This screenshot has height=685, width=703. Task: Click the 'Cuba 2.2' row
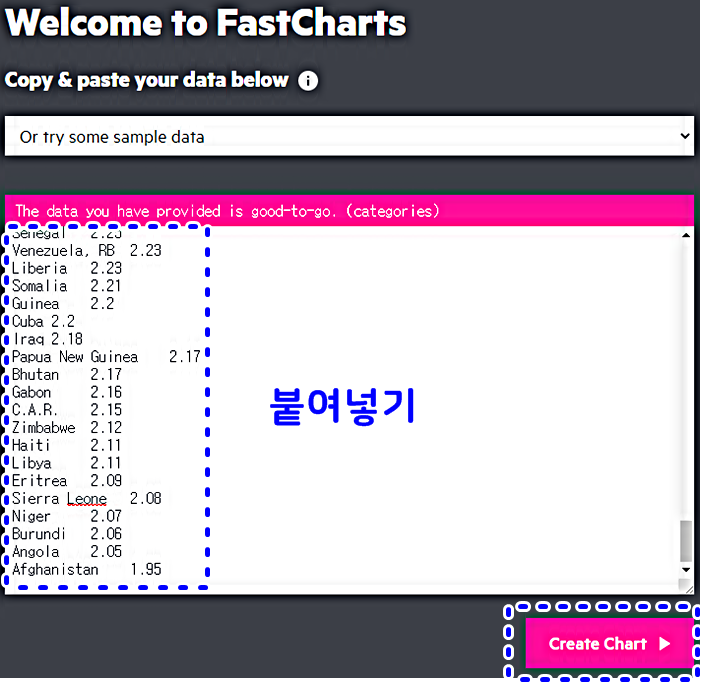43,321
